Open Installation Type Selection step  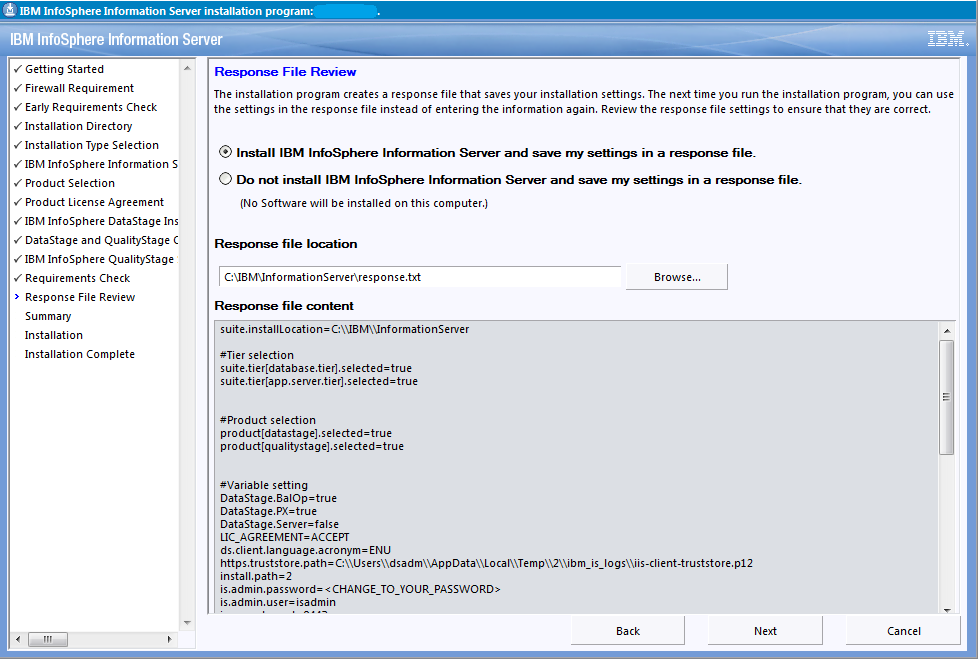click(x=92, y=145)
